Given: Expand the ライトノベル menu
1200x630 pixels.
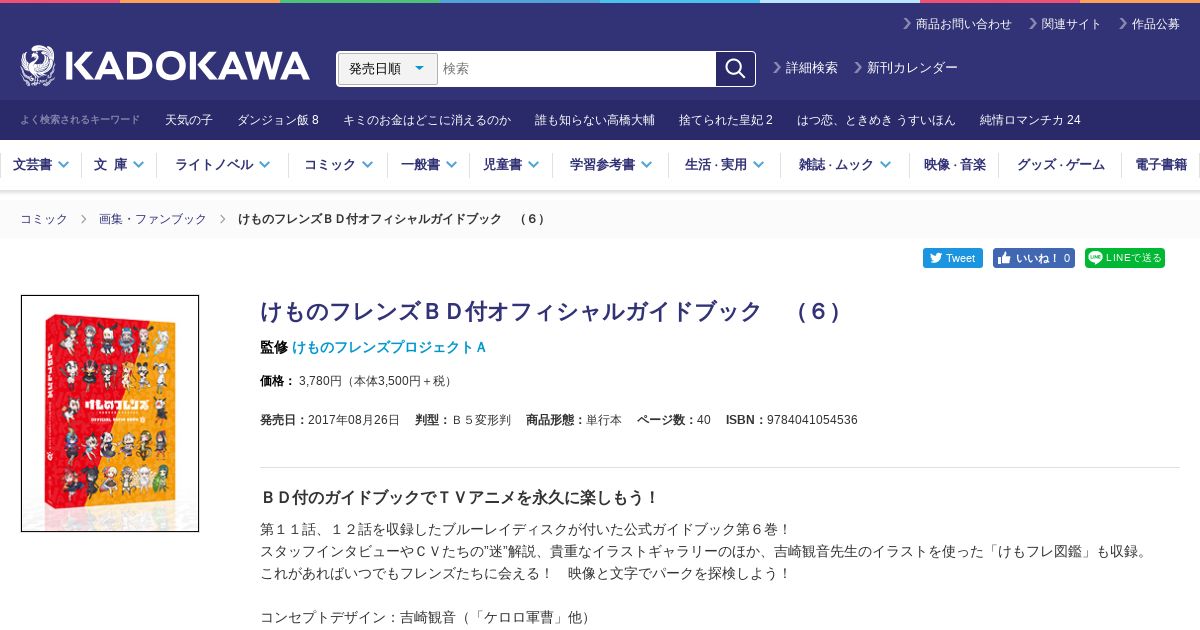Looking at the screenshot, I should tap(222, 165).
